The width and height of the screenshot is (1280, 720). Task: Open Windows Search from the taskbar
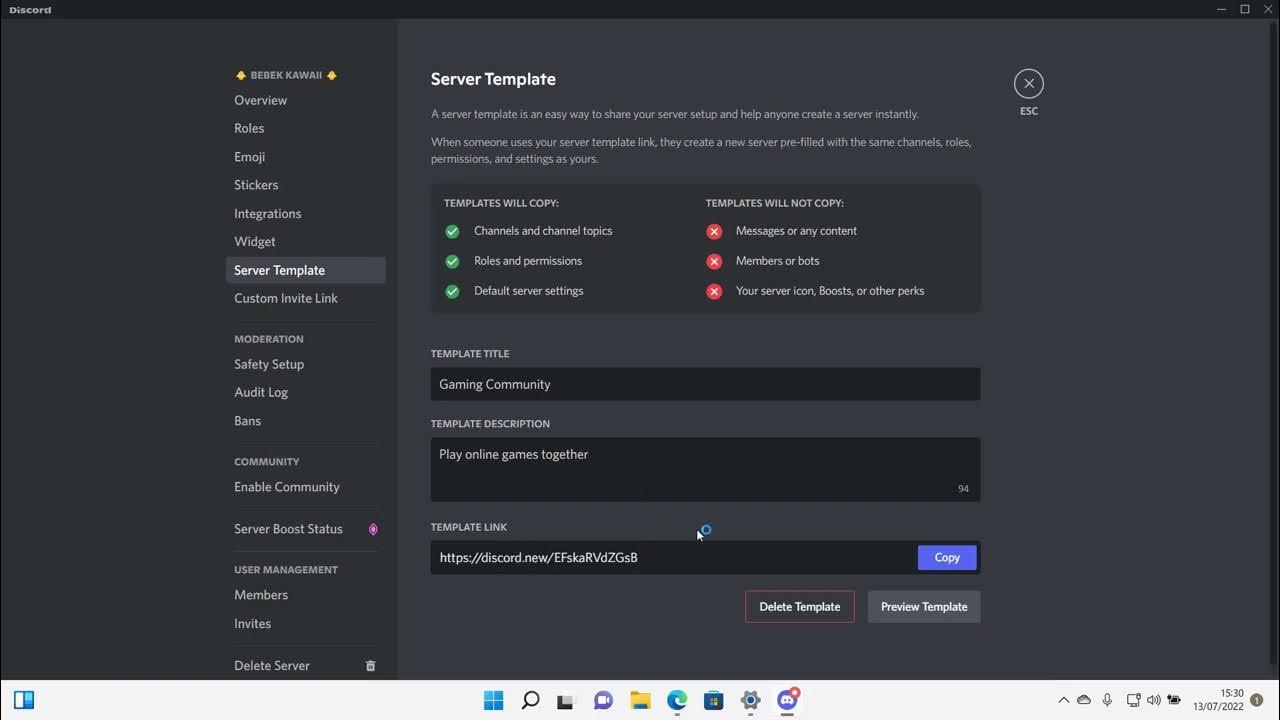point(531,700)
